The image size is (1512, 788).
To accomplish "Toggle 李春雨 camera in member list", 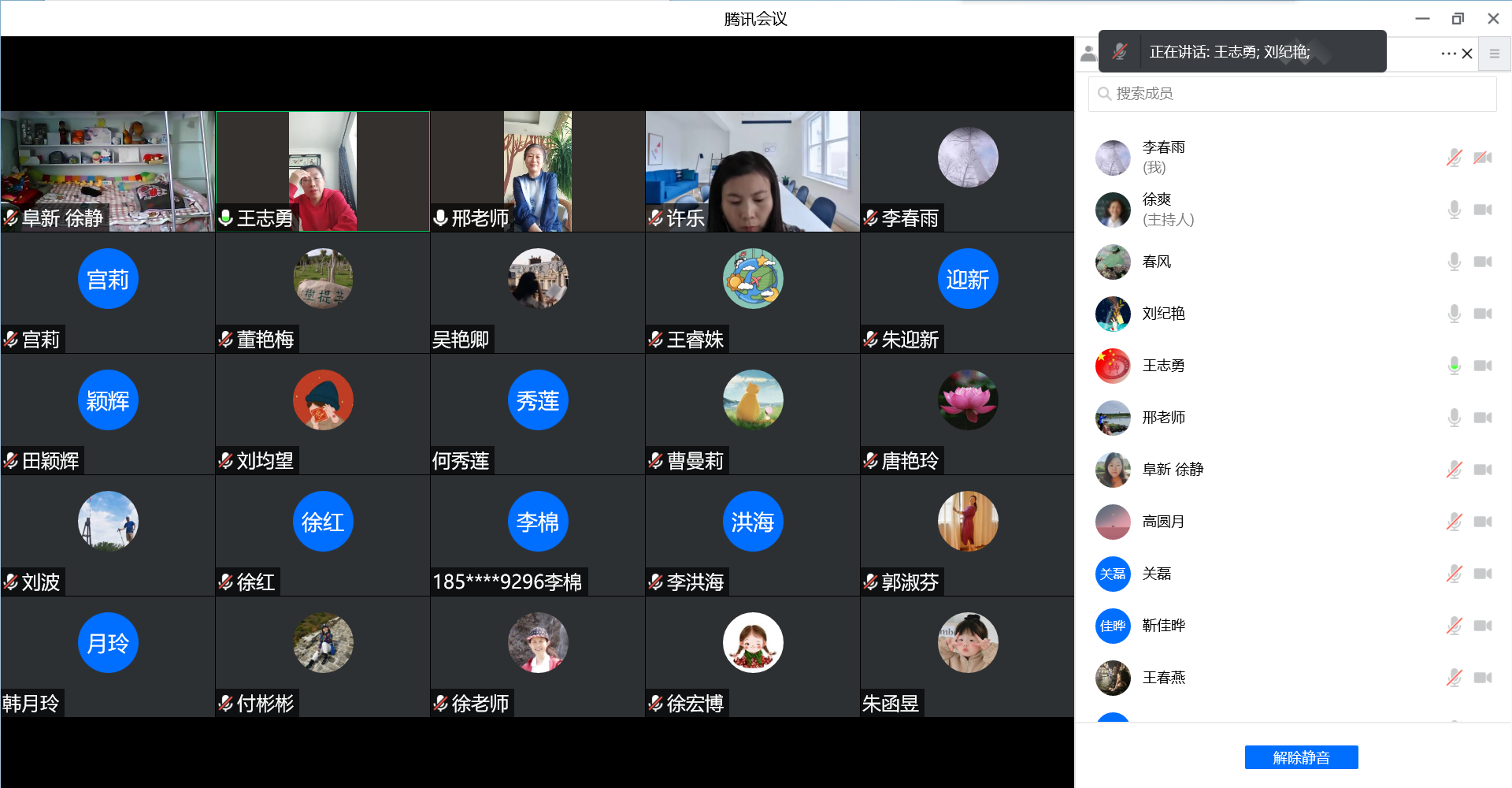I will [x=1483, y=158].
